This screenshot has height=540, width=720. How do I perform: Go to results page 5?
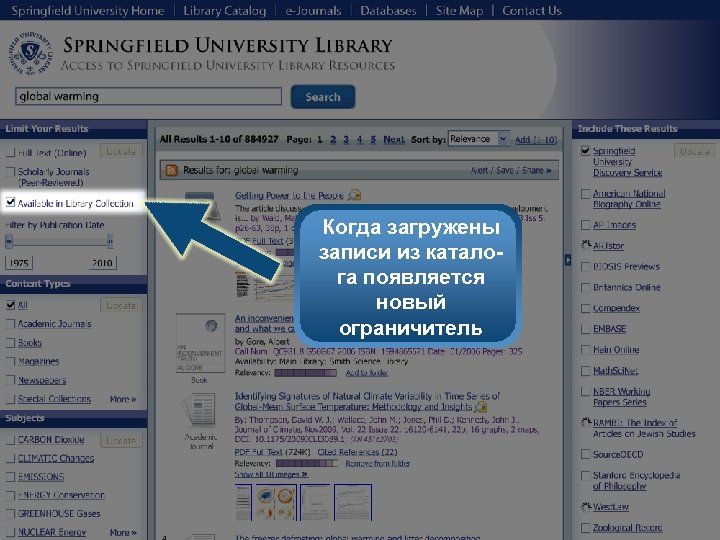tap(373, 140)
